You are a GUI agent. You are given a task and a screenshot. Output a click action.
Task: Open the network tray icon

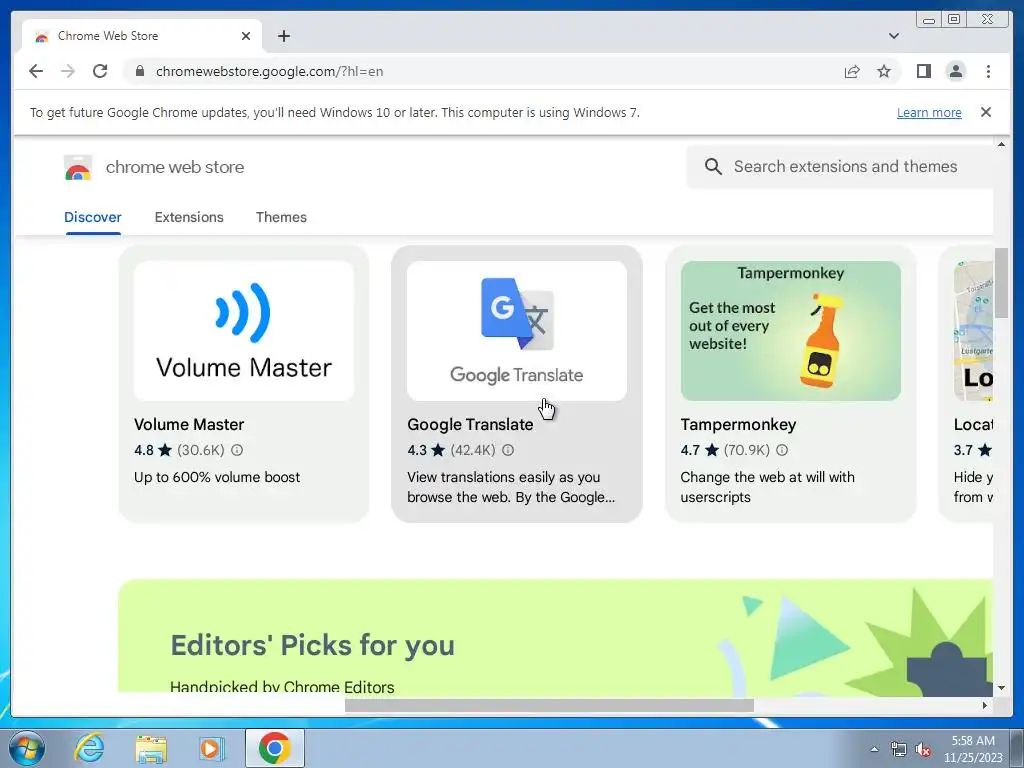tap(899, 749)
